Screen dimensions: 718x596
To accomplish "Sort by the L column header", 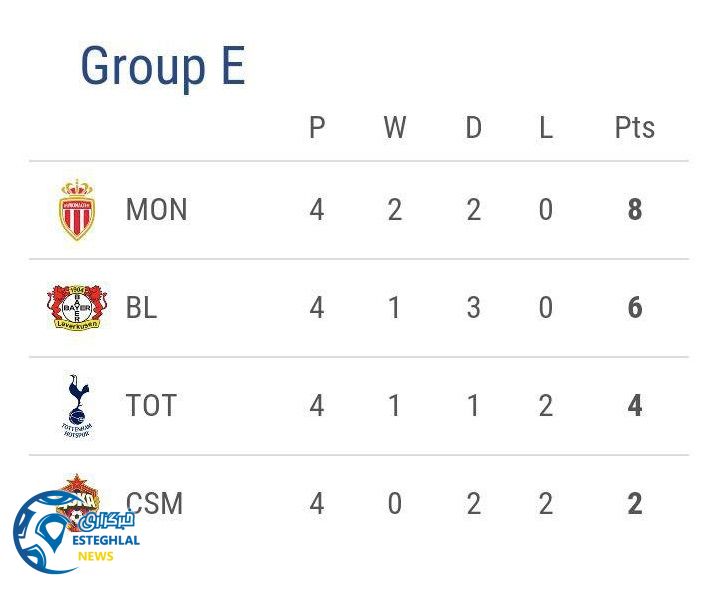I will (x=545, y=128).
